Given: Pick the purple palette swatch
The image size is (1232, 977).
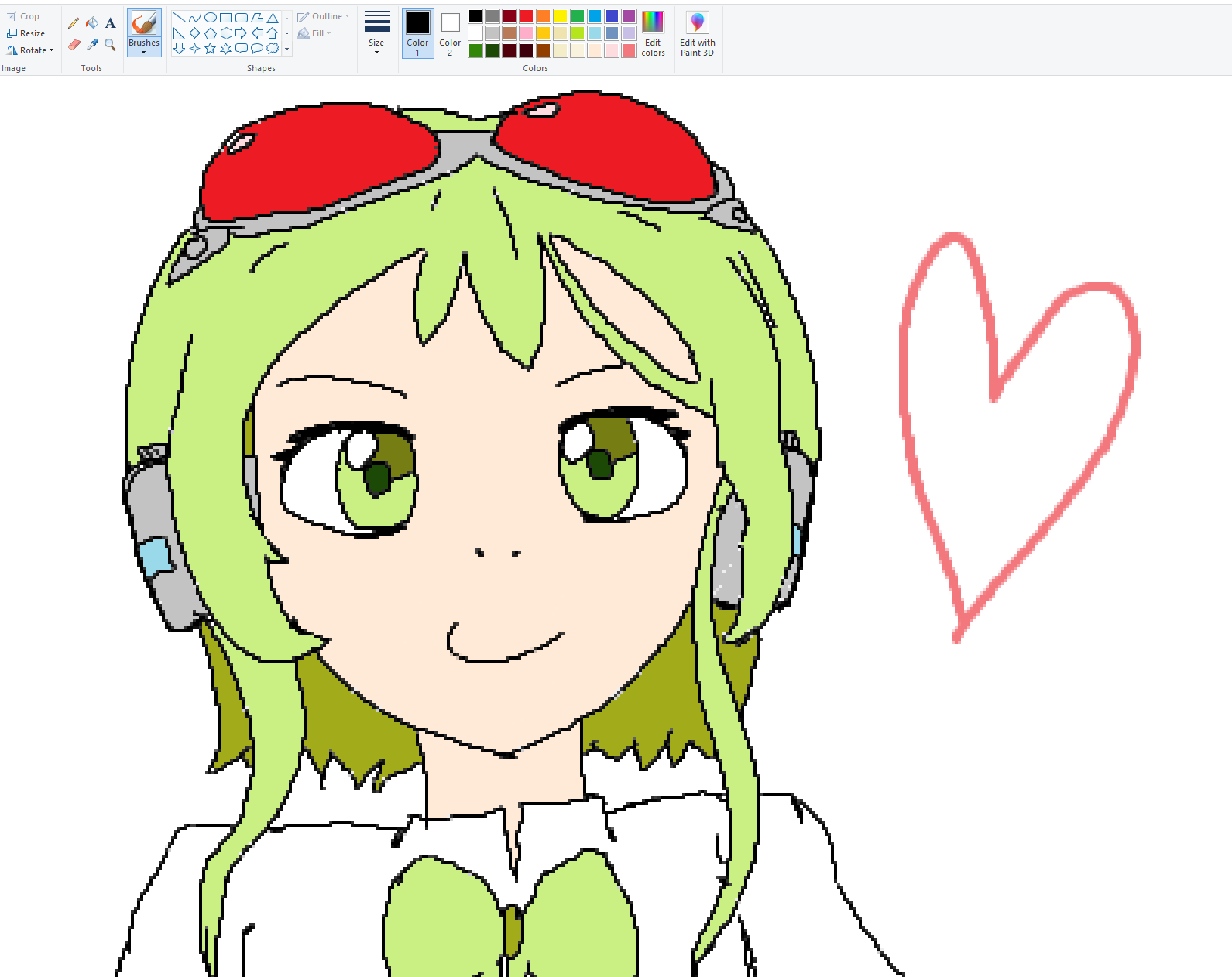Looking at the screenshot, I should point(629,16).
